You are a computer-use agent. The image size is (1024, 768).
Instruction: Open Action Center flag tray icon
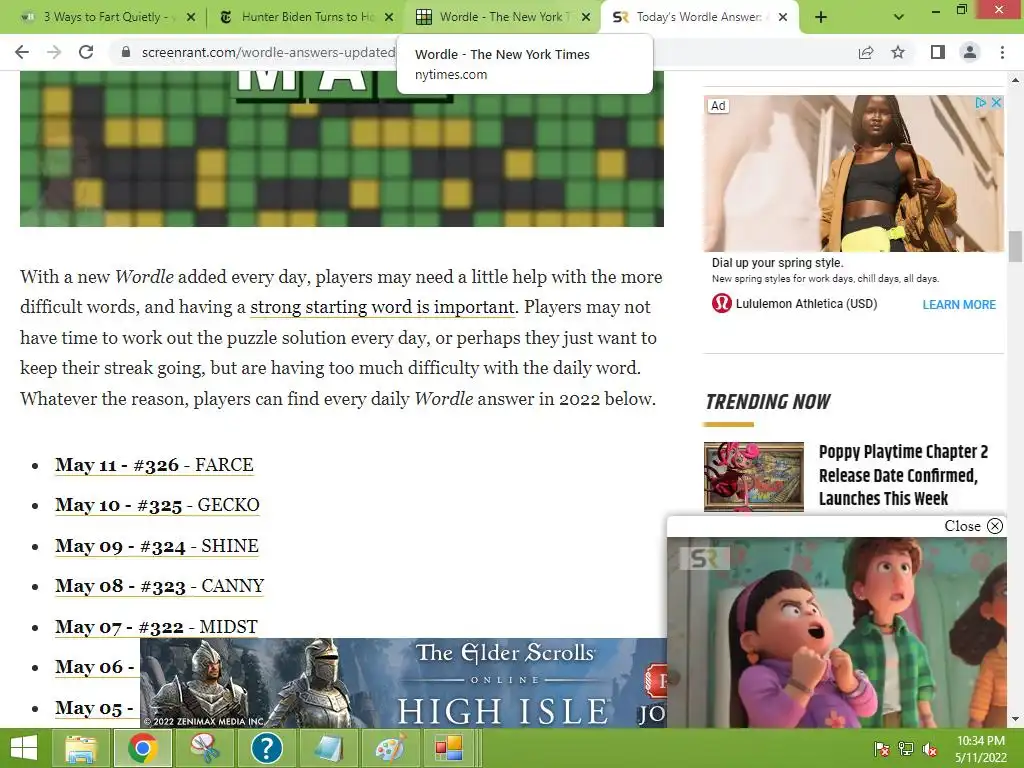(x=882, y=749)
